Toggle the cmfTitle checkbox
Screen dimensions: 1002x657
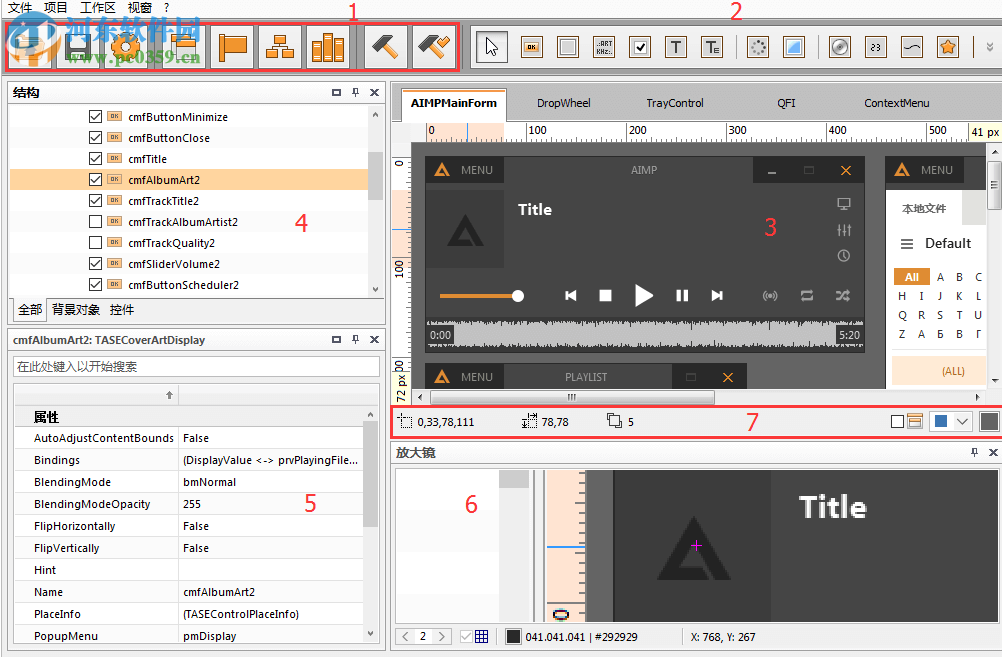pyautogui.click(x=95, y=158)
